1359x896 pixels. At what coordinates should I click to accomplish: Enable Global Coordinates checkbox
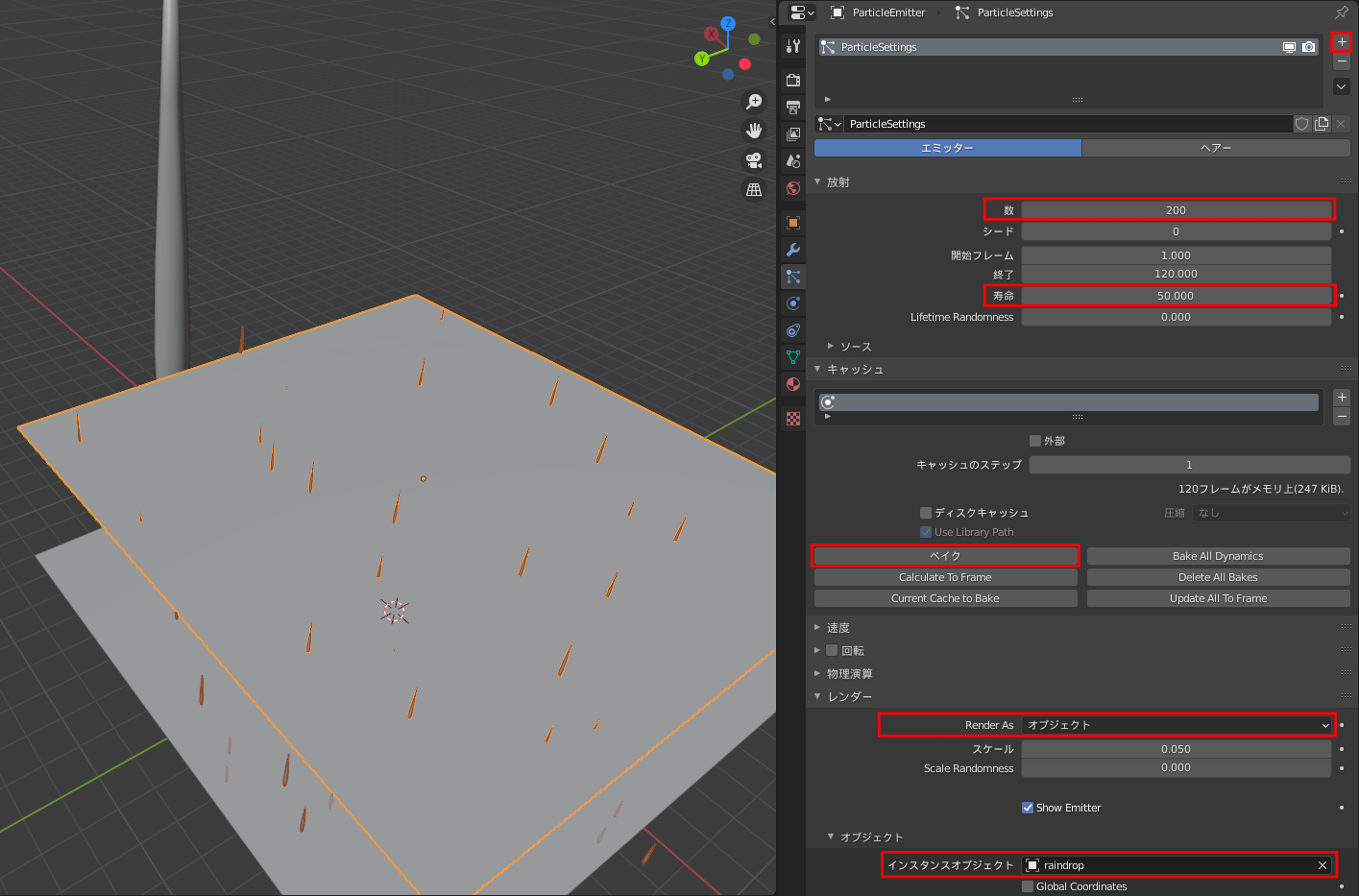pos(1028,886)
